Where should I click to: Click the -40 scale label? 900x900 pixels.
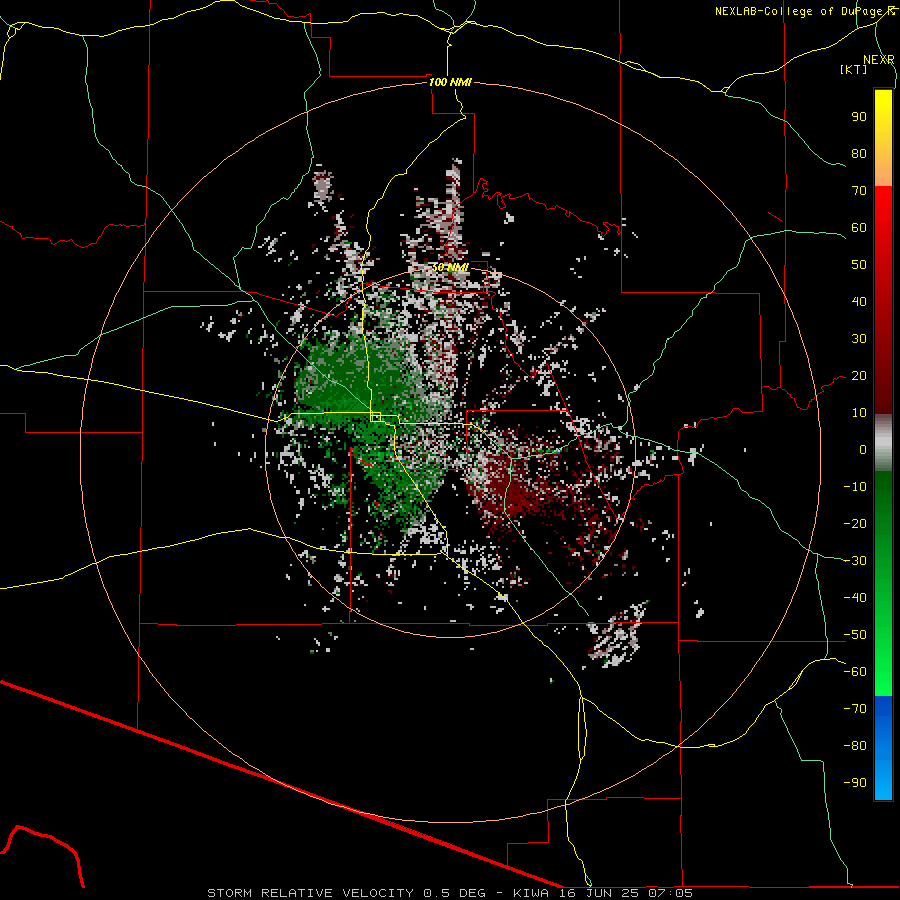coord(855,598)
